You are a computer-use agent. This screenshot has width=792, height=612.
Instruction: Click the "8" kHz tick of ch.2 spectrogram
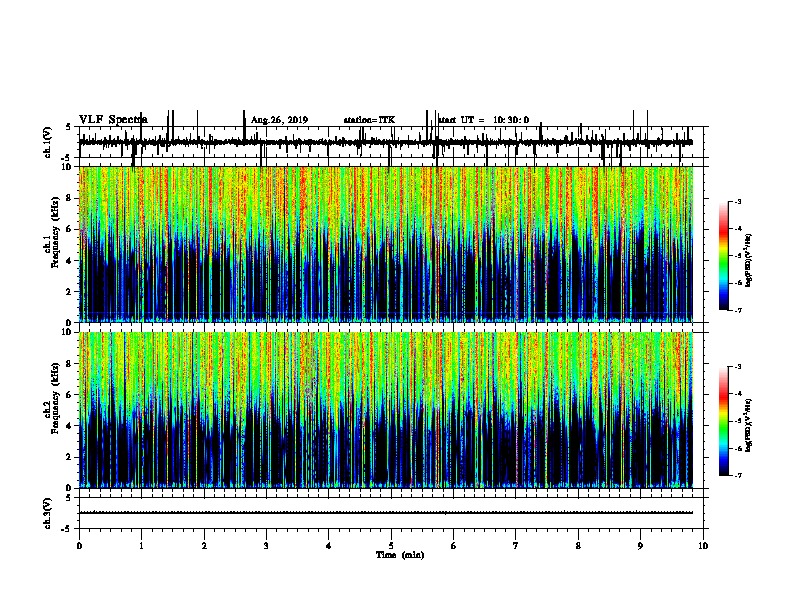click(x=69, y=364)
